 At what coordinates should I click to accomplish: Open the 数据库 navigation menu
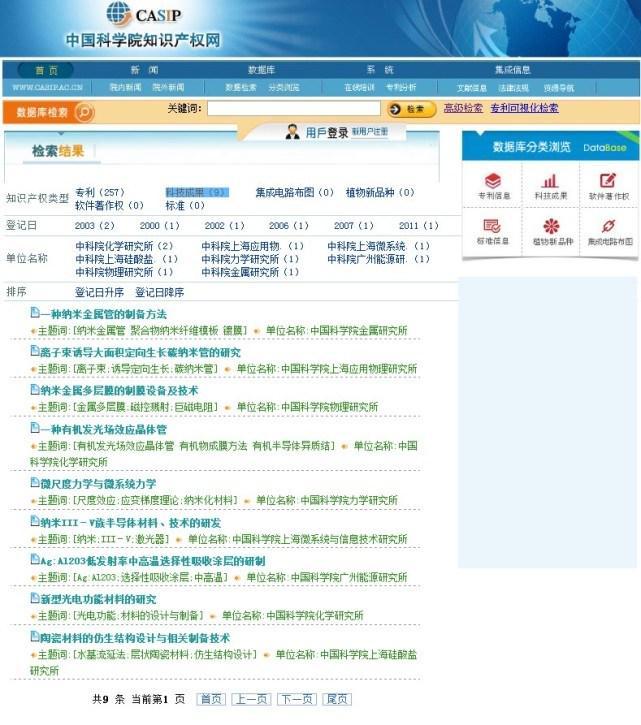[261, 70]
